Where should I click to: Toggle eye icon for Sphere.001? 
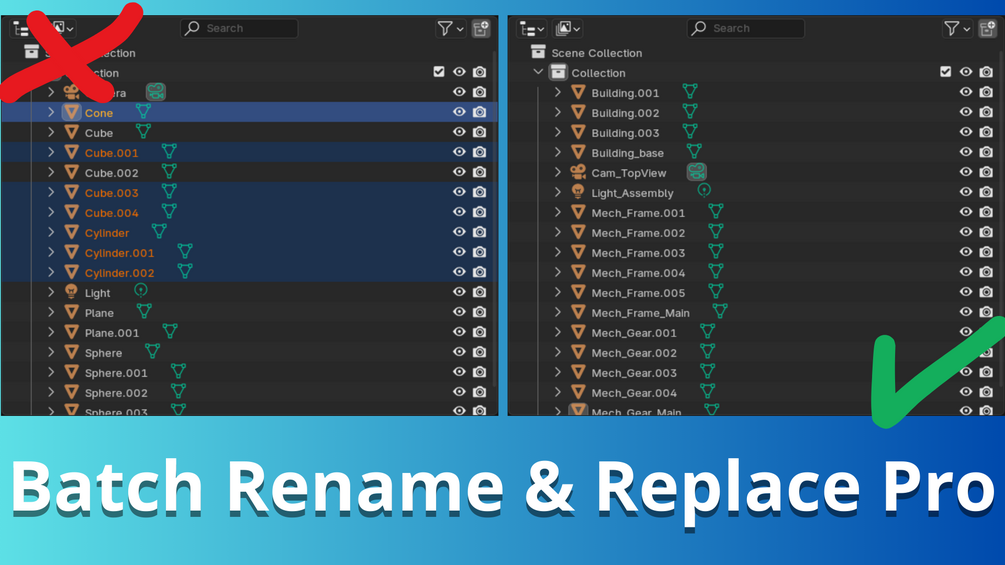[459, 372]
